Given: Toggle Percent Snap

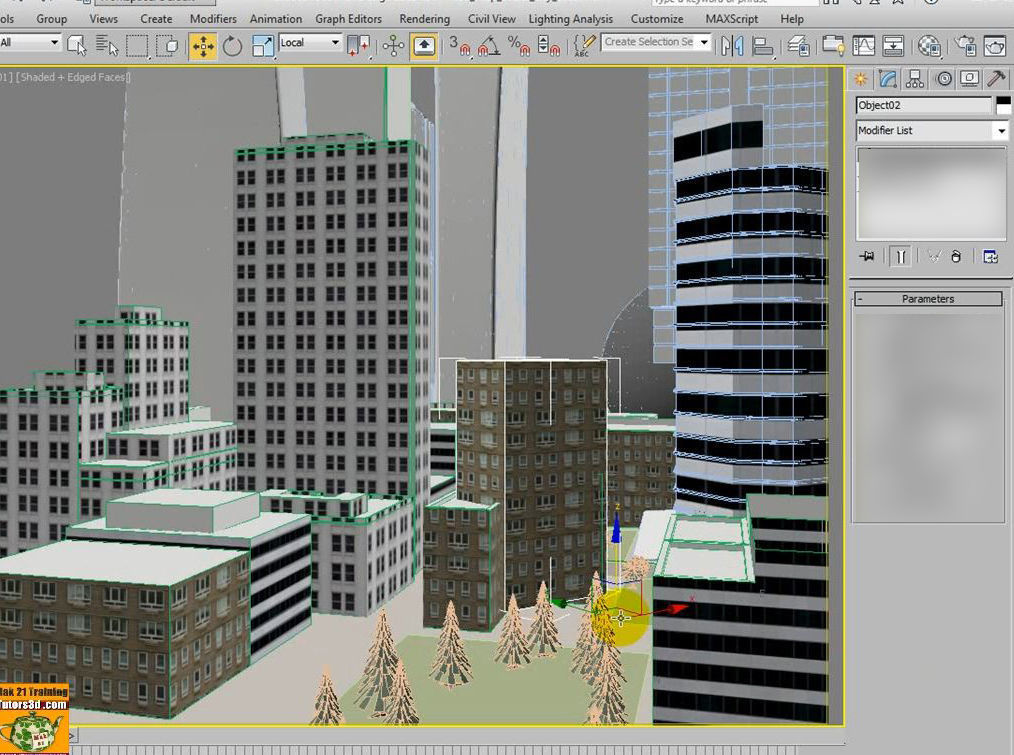Looking at the screenshot, I should (x=519, y=46).
